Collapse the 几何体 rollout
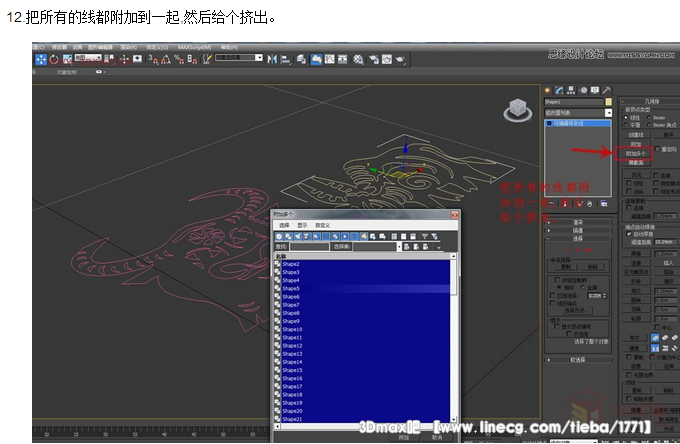Screen dimensions: 680x444 coord(651,101)
